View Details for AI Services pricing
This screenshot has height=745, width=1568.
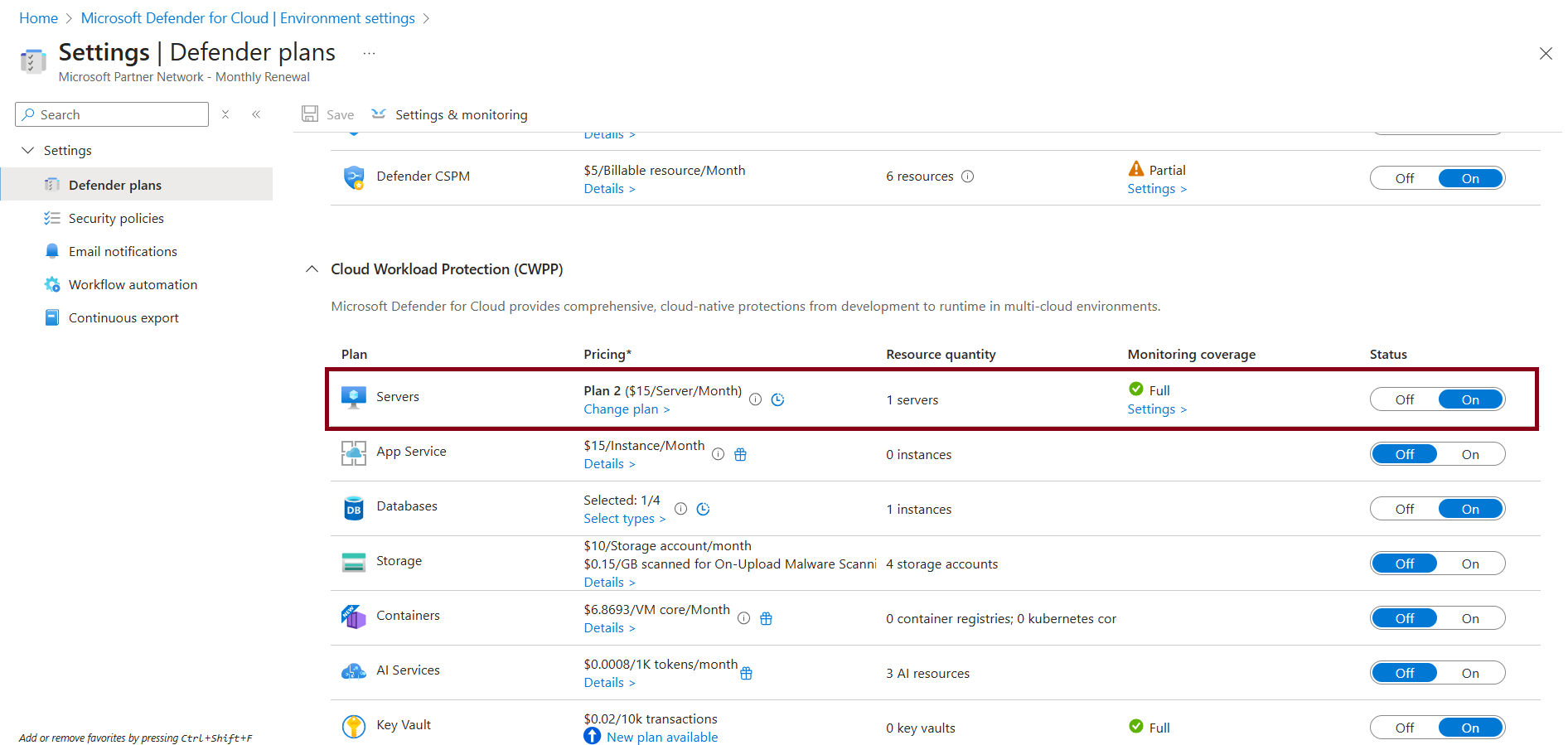(x=609, y=683)
